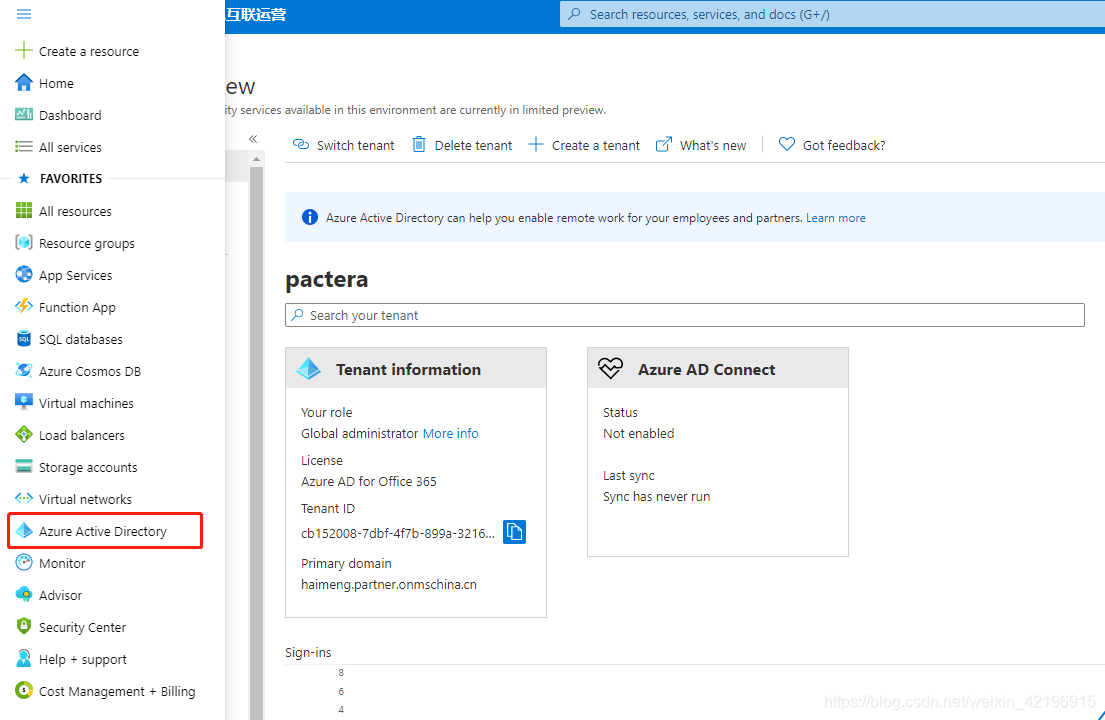Select the Create a resource label
Screen dimensions: 1105x720
(x=89, y=51)
